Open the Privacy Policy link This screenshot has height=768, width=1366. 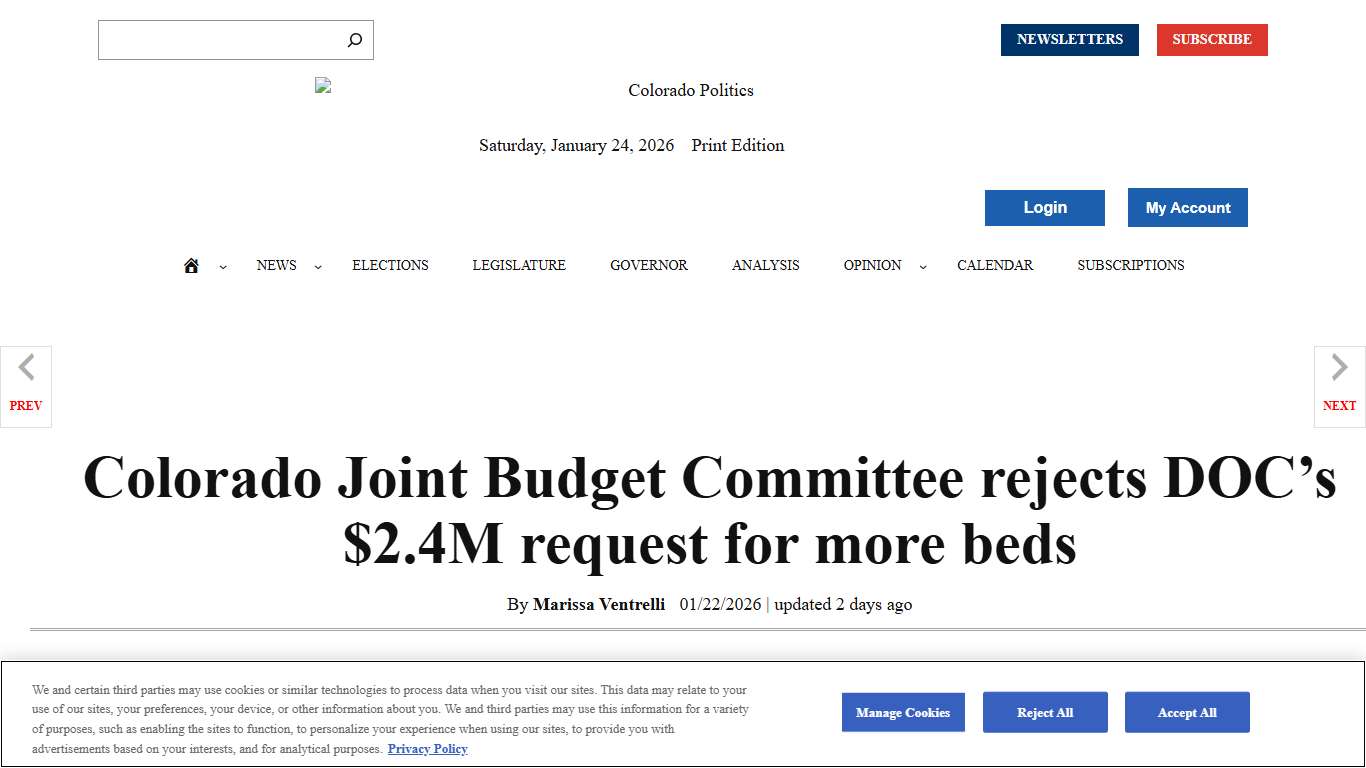(427, 748)
